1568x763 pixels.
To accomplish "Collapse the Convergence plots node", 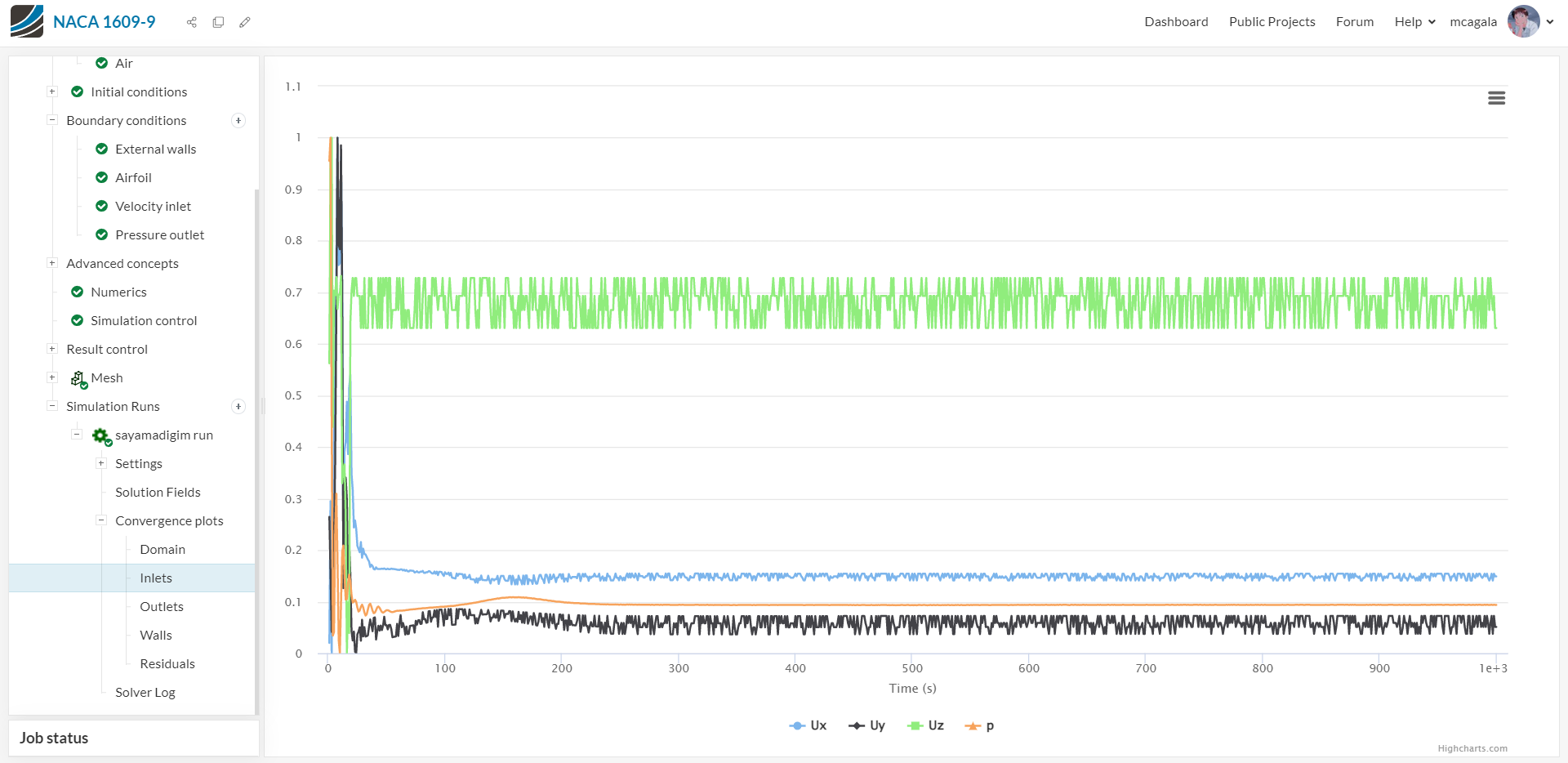I will click(101, 520).
